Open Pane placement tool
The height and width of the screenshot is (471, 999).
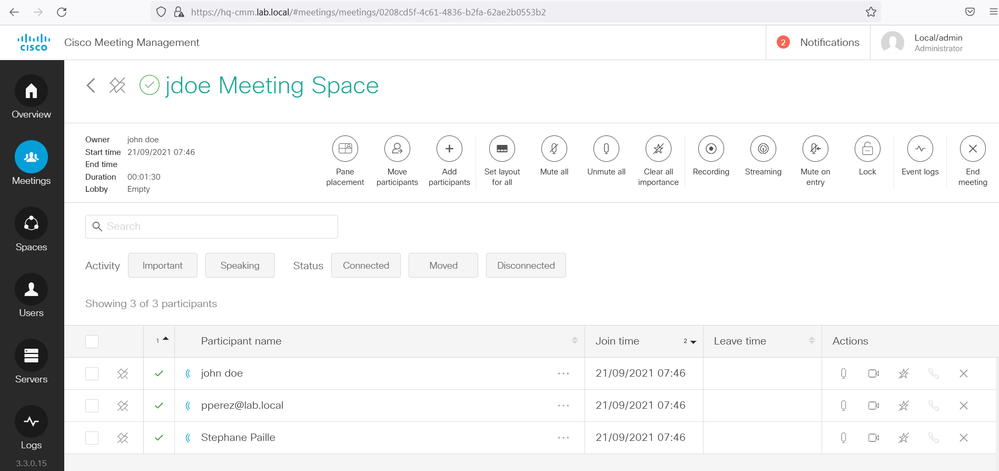tap(345, 149)
